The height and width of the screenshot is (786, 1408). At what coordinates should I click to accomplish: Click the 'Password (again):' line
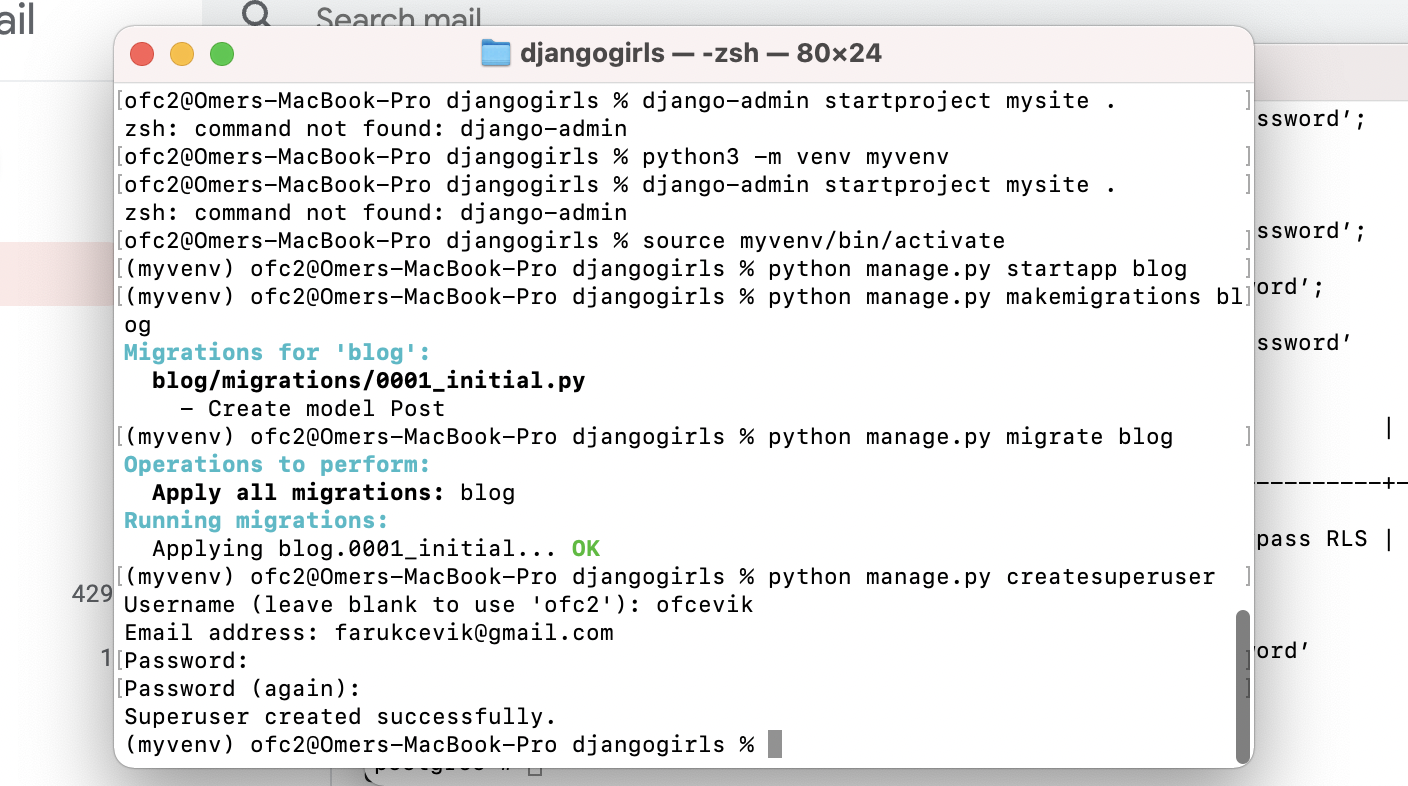(x=242, y=689)
